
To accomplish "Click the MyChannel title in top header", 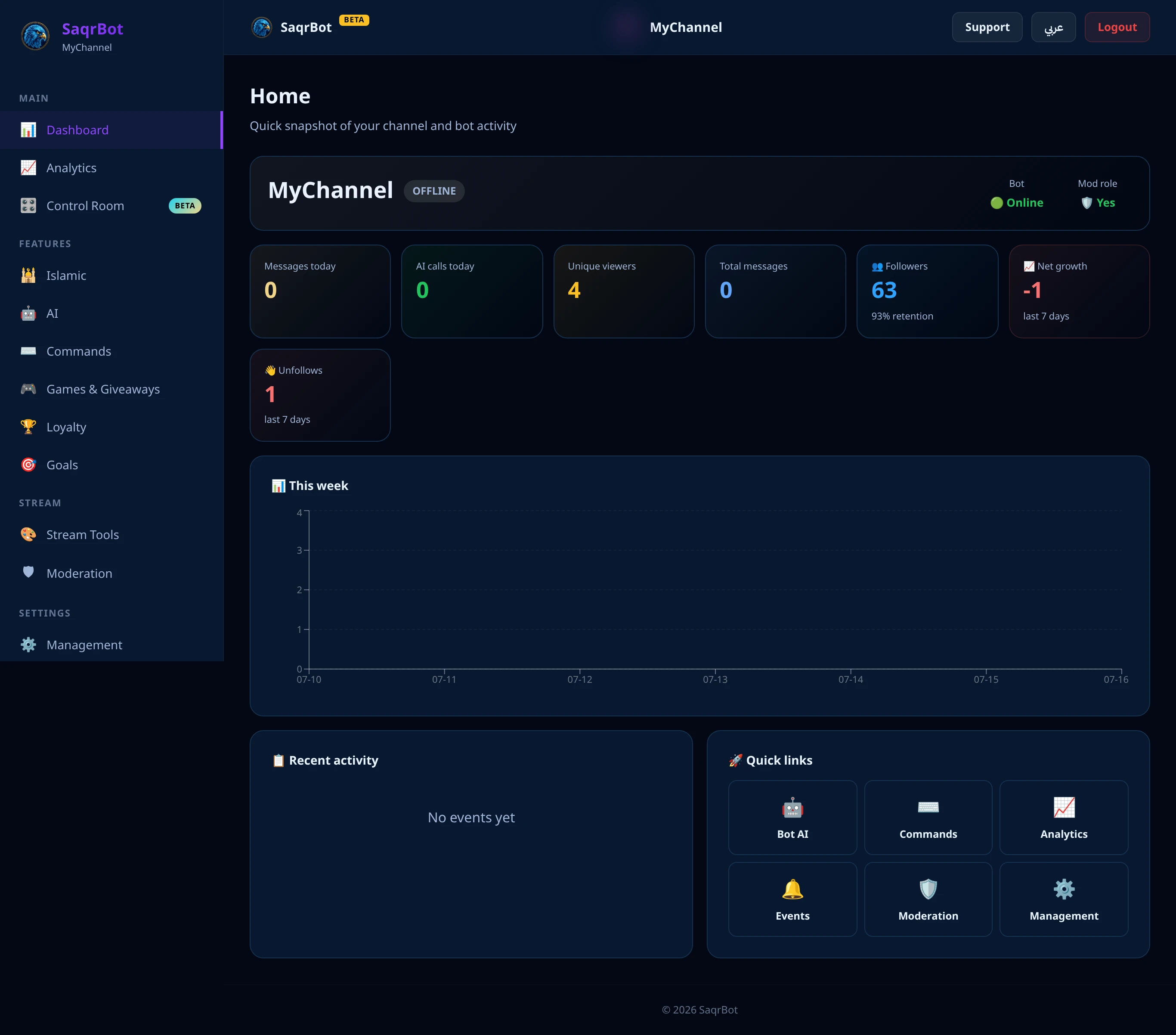I will click(x=686, y=27).
